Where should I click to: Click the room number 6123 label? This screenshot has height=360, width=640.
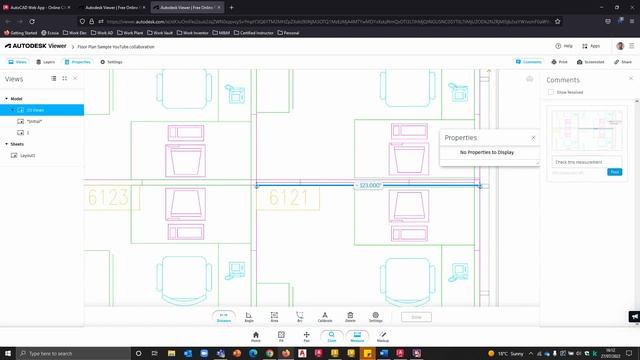point(108,198)
